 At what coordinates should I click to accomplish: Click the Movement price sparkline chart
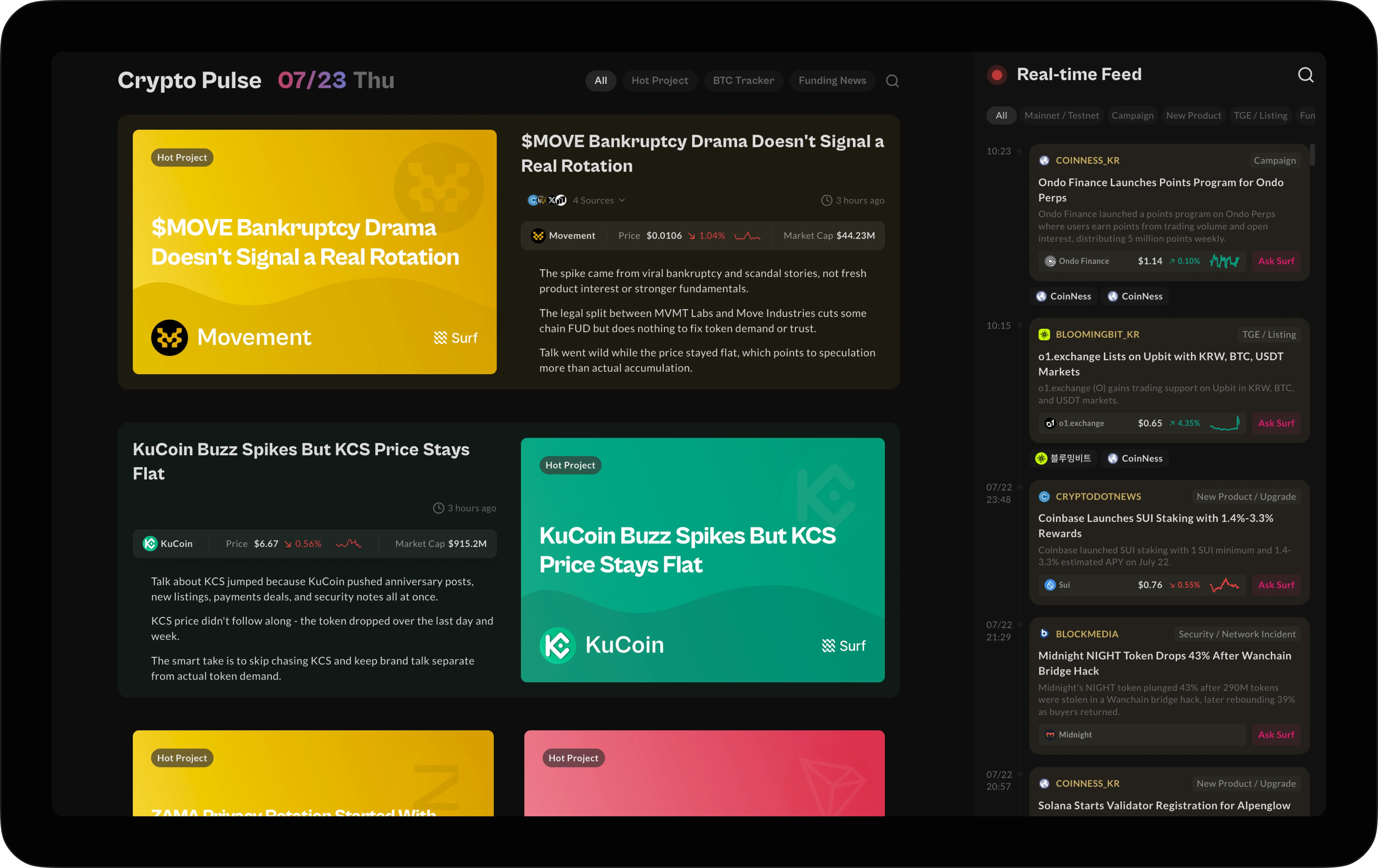tap(747, 236)
